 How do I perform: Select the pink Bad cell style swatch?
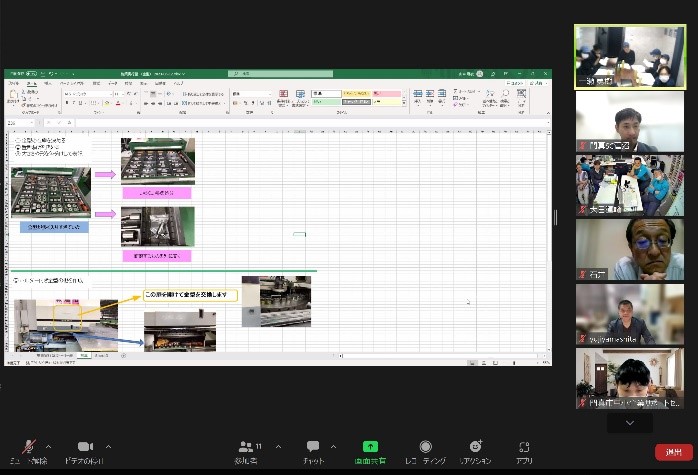[x=387, y=93]
